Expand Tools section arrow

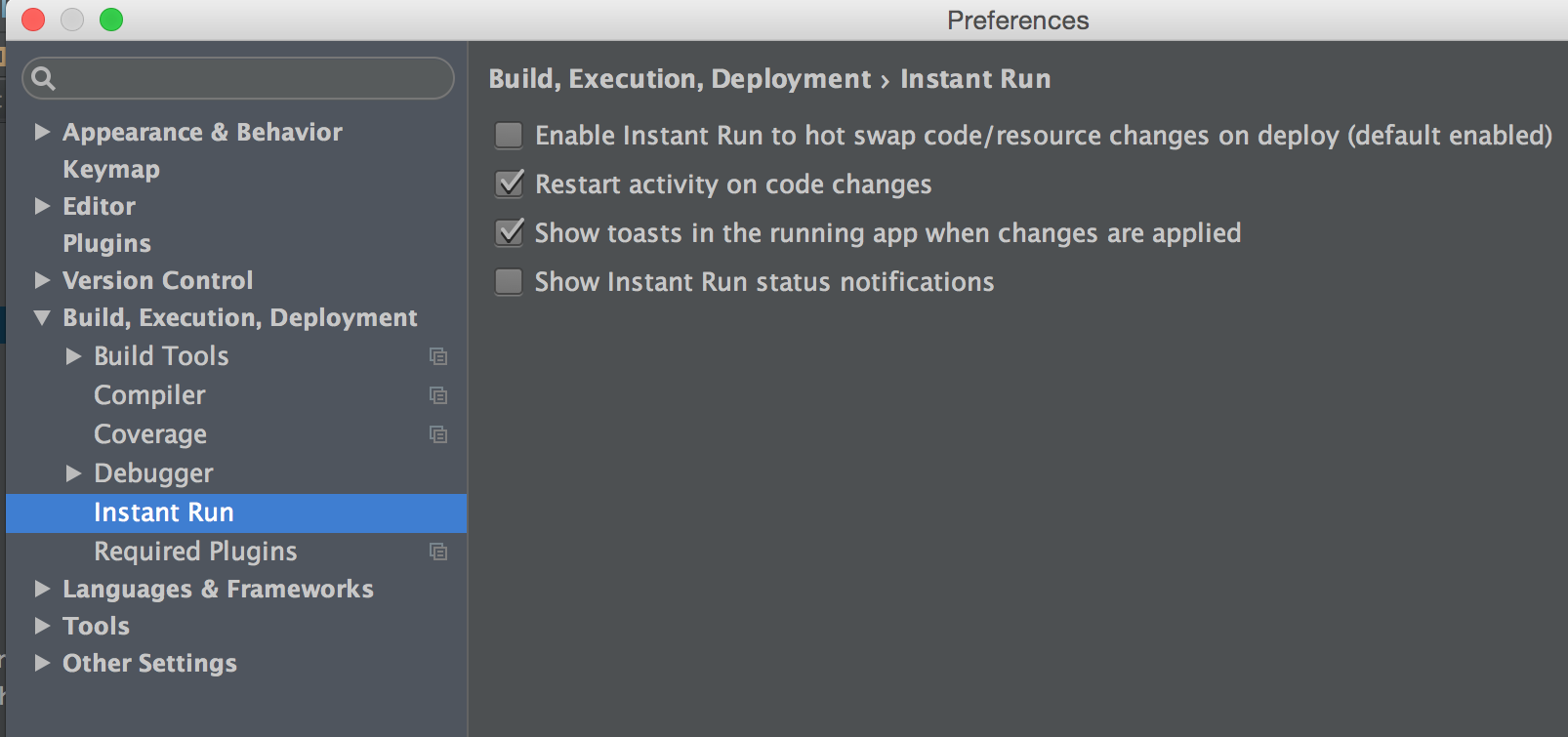tap(42, 626)
